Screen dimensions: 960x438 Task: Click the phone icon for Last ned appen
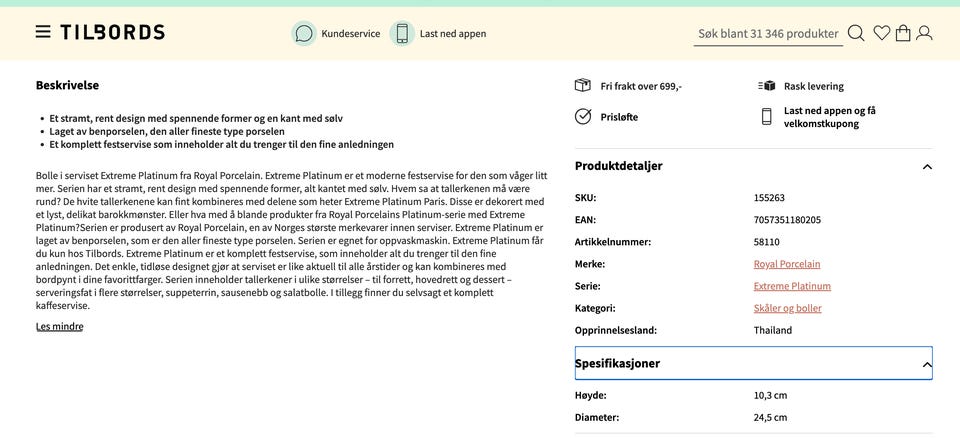pyautogui.click(x=402, y=33)
